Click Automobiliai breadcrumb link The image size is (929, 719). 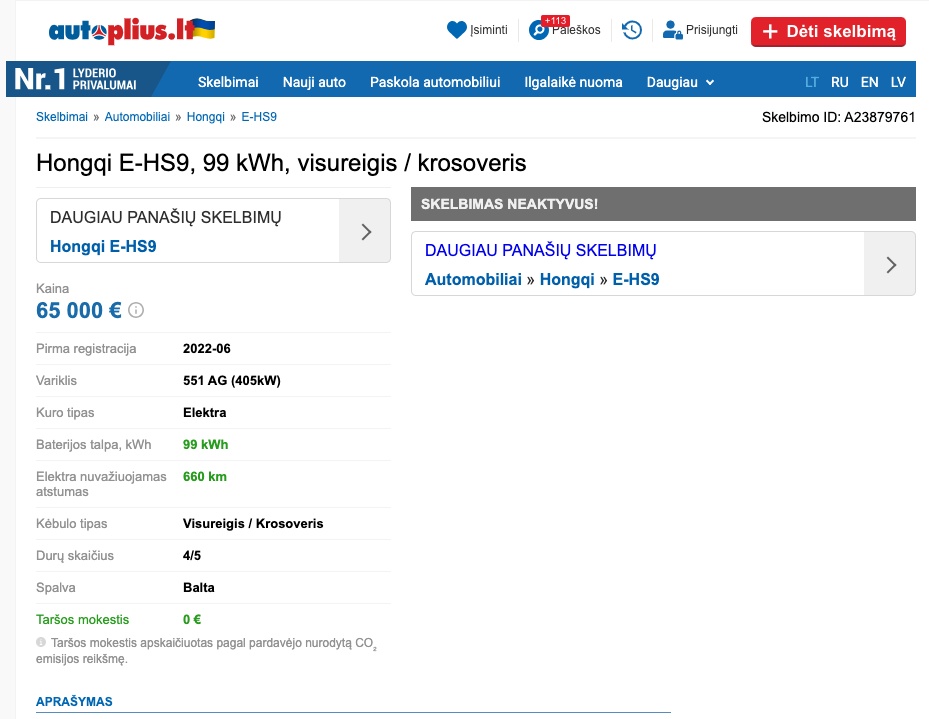click(137, 117)
